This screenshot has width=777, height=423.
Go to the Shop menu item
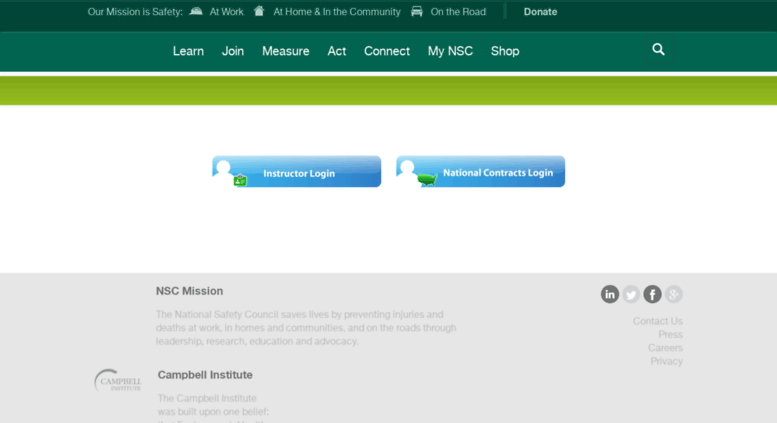(505, 51)
